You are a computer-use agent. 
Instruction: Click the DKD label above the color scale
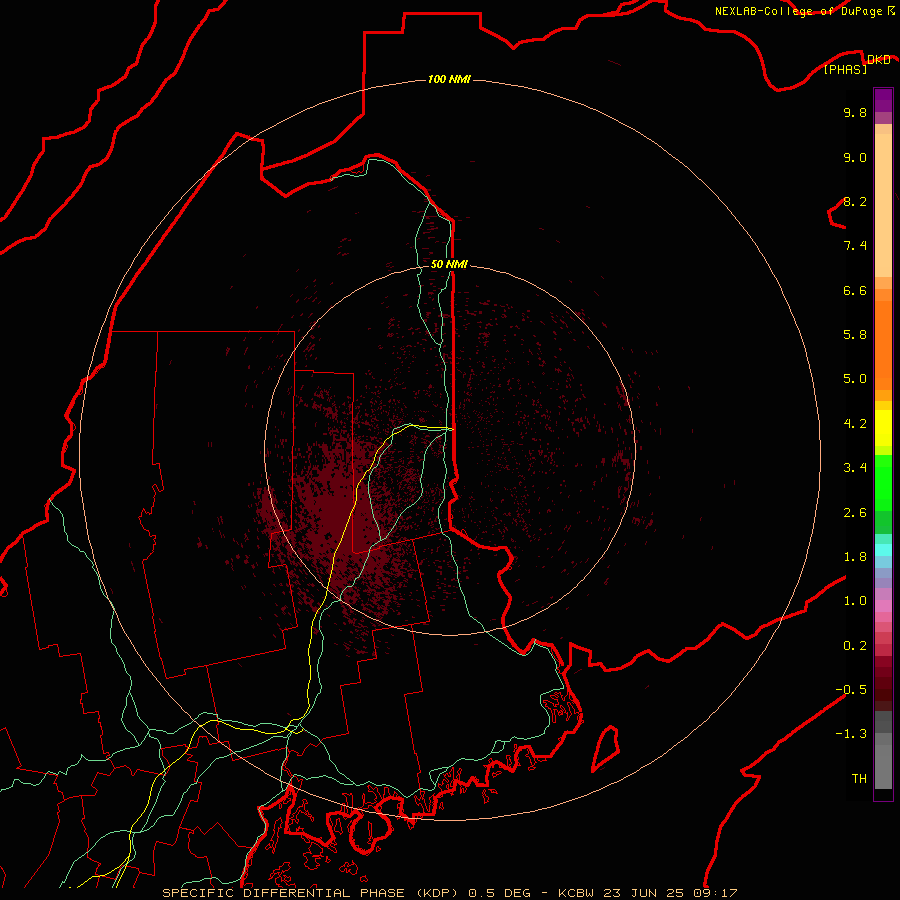pyautogui.click(x=878, y=59)
